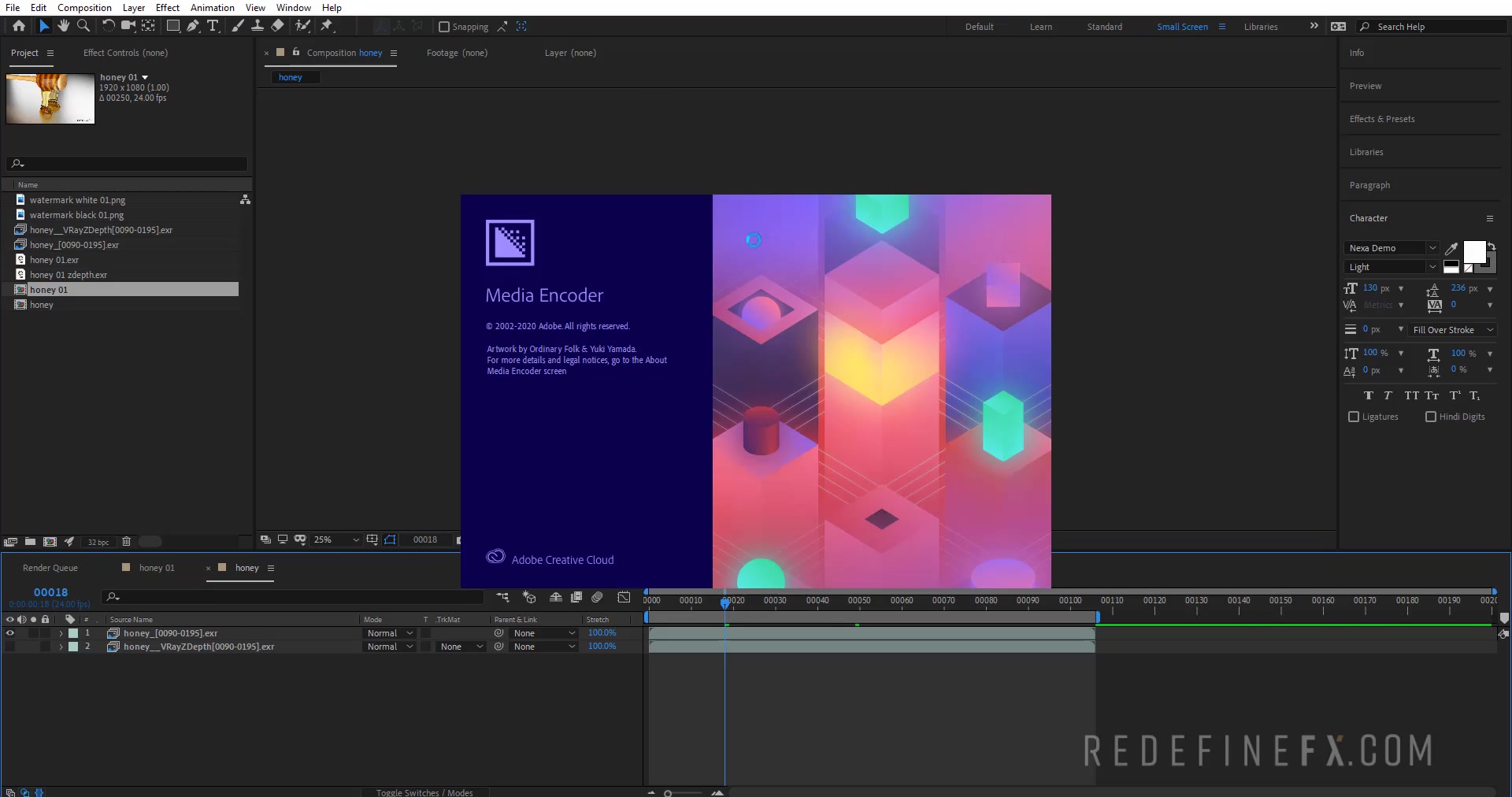The image size is (1512, 797).
Task: Expand layer 1 honey_[0090-0195].exr properties
Action: (x=61, y=633)
